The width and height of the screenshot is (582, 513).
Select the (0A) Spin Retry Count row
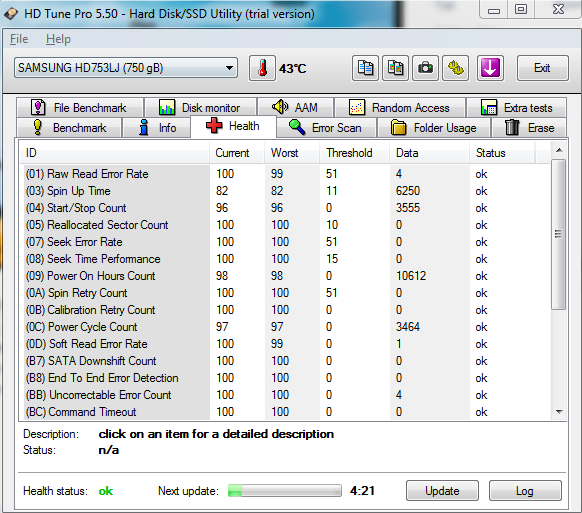click(x=286, y=293)
